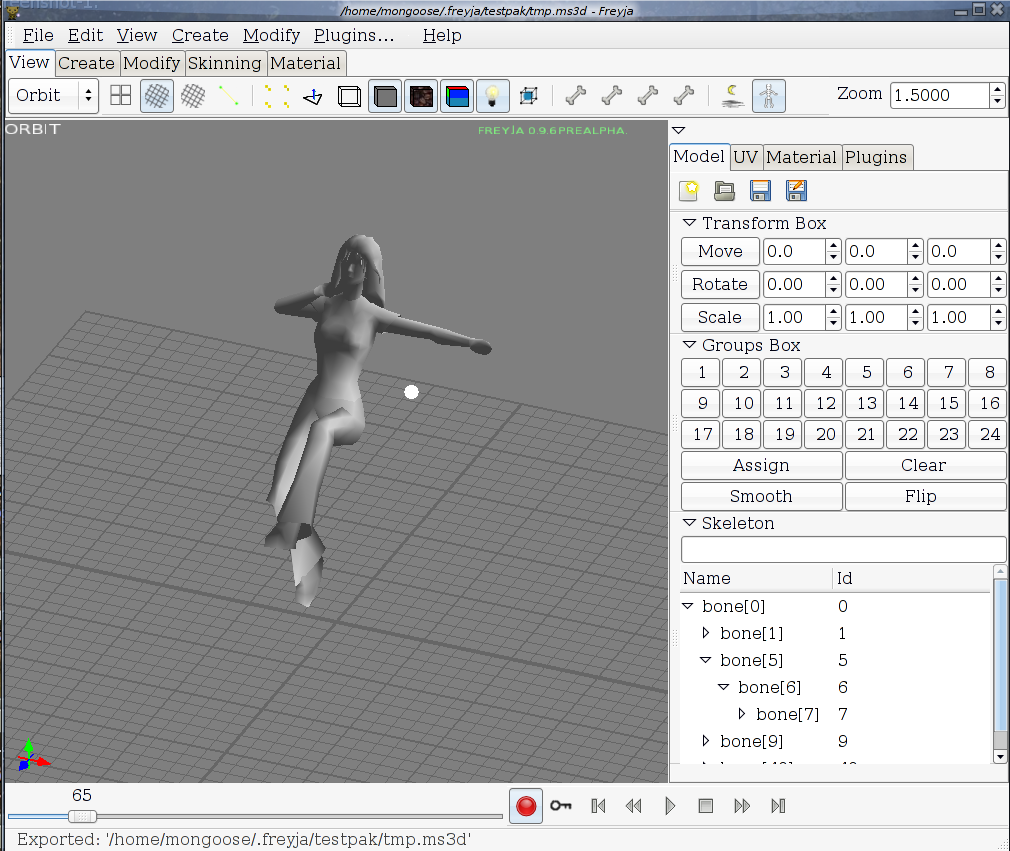Stop the animation playback
The width and height of the screenshot is (1010, 851).
706,806
